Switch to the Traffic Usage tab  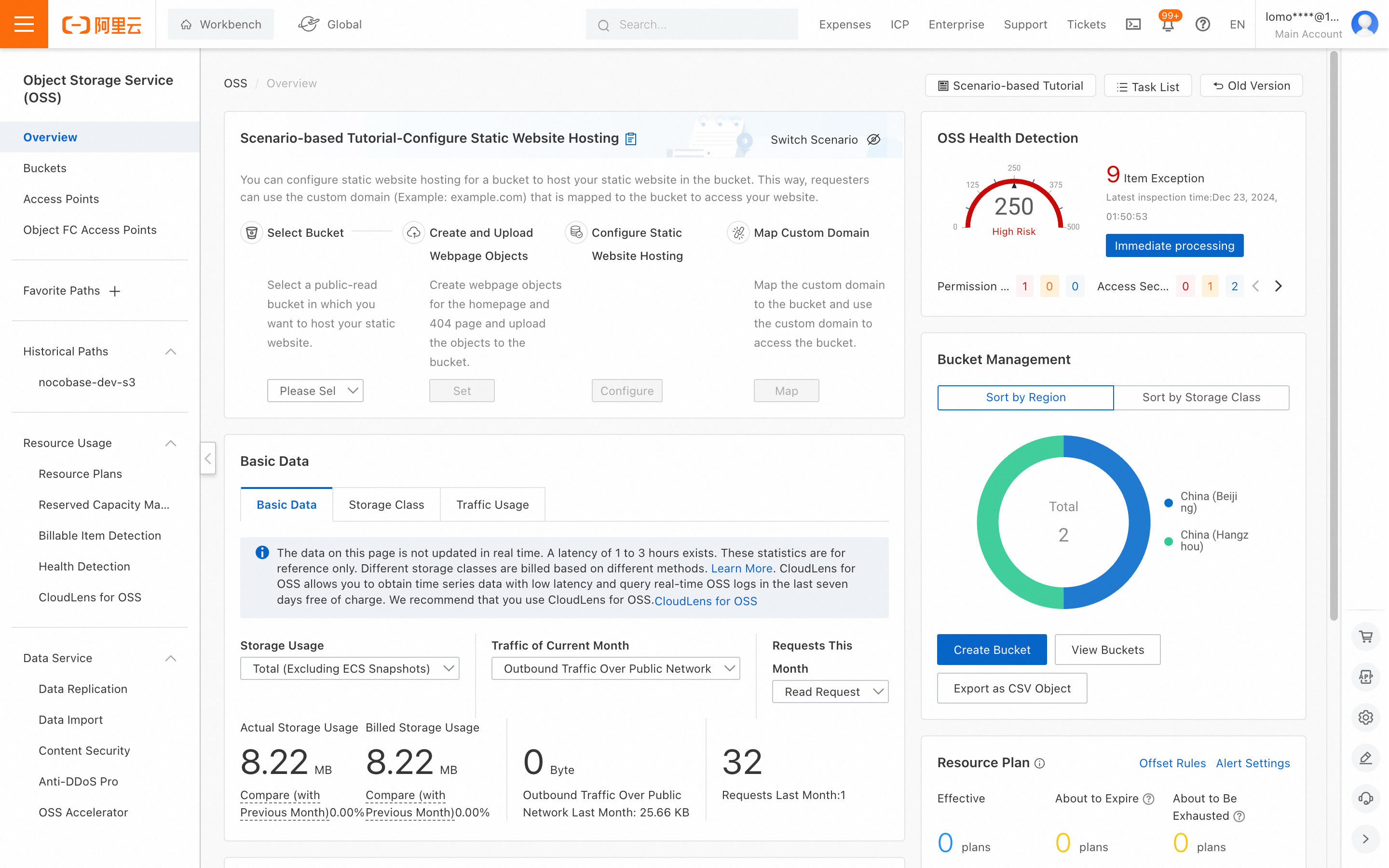[x=492, y=504]
